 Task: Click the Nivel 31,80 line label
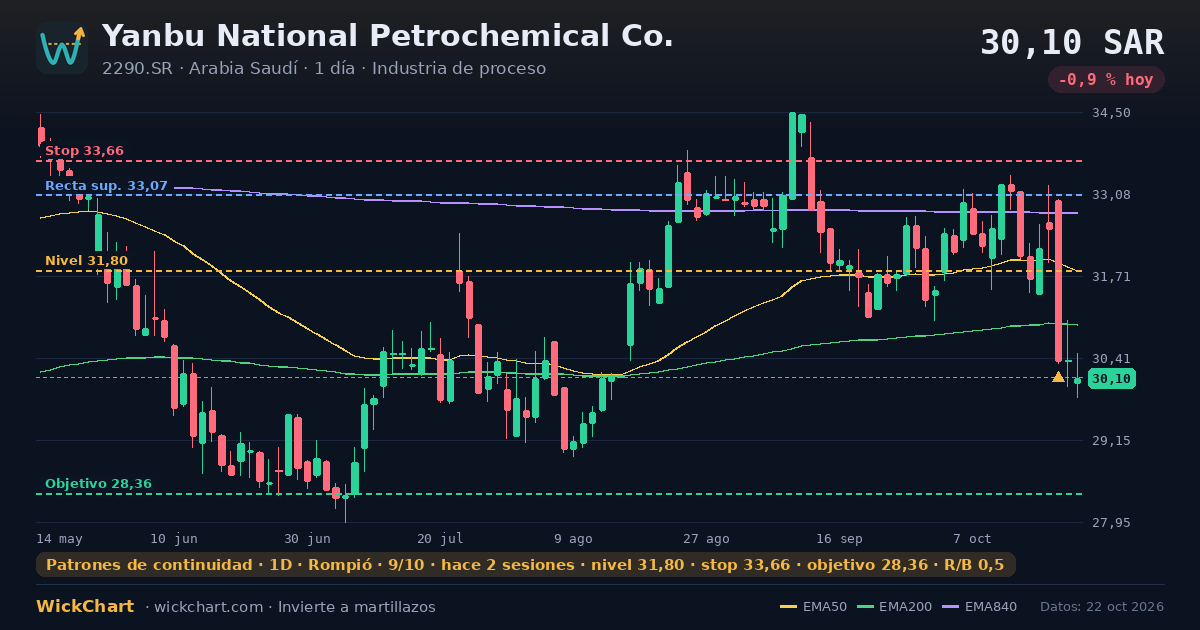86,261
